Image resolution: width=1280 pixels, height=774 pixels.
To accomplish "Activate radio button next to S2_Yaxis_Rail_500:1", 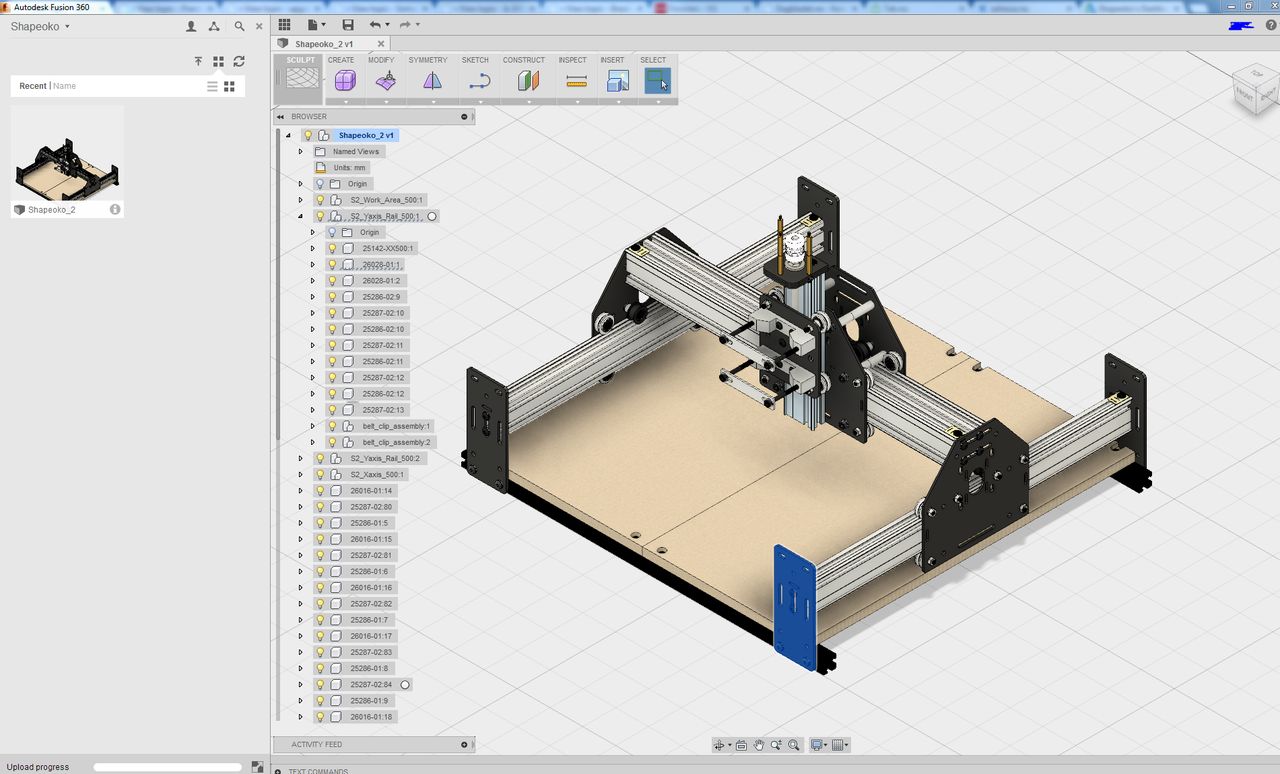I will coord(432,216).
